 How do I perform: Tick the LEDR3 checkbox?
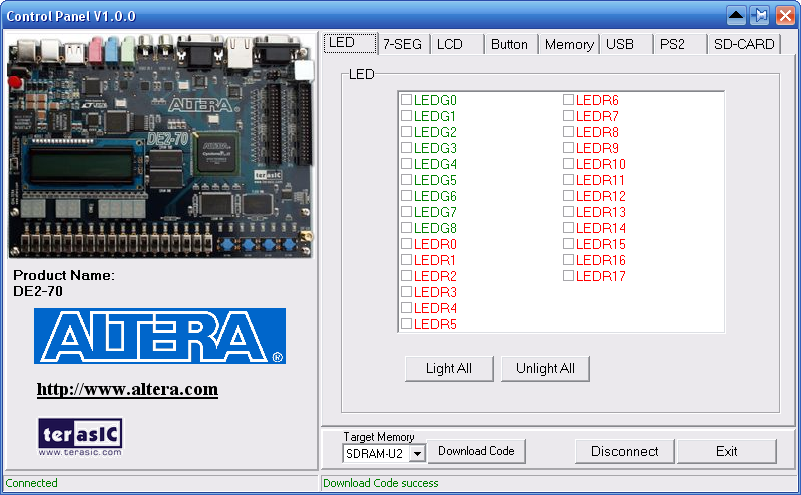pyautogui.click(x=406, y=292)
